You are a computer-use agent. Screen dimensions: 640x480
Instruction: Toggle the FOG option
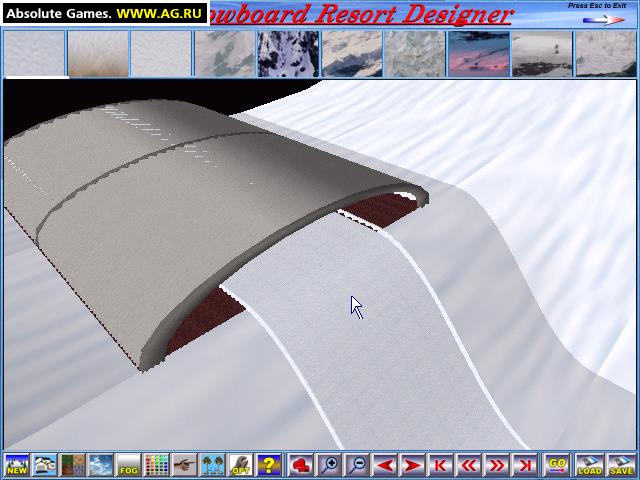[128, 464]
